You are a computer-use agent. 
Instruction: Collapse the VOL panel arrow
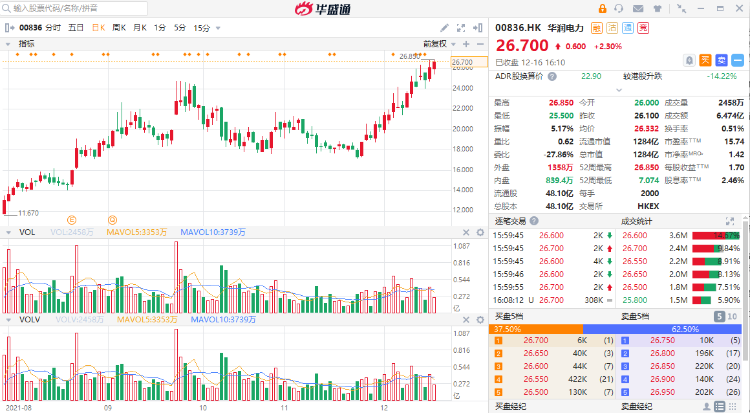[x=8, y=233]
